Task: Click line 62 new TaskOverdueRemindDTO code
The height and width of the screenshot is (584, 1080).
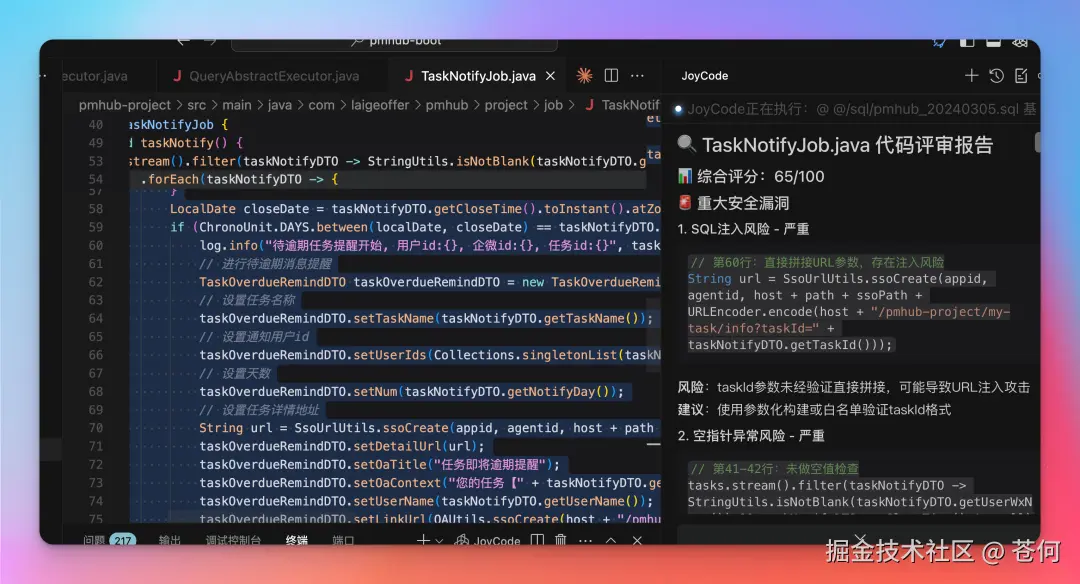Action: [x=430, y=282]
